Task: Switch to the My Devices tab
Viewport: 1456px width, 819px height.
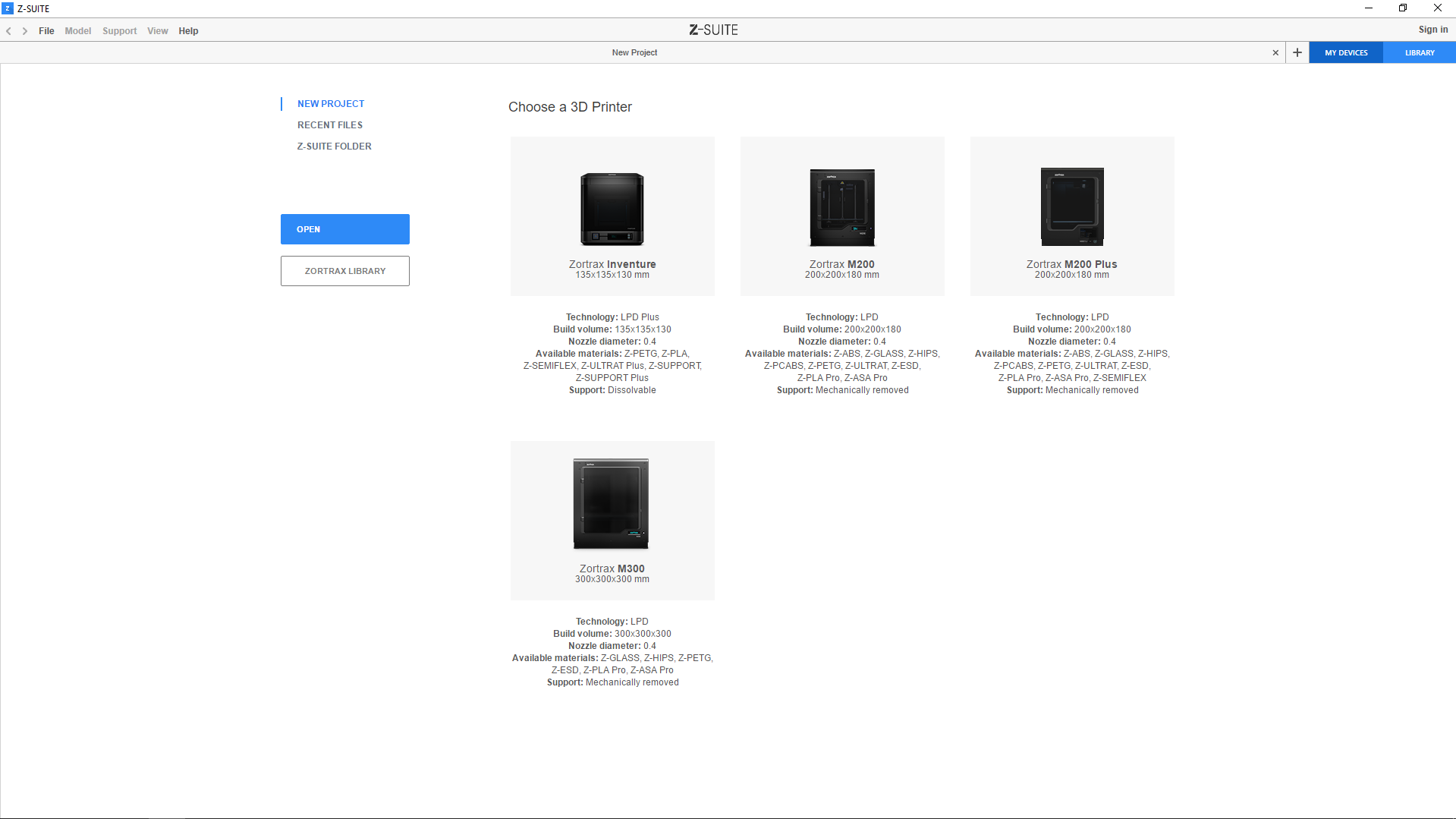Action: click(1346, 52)
